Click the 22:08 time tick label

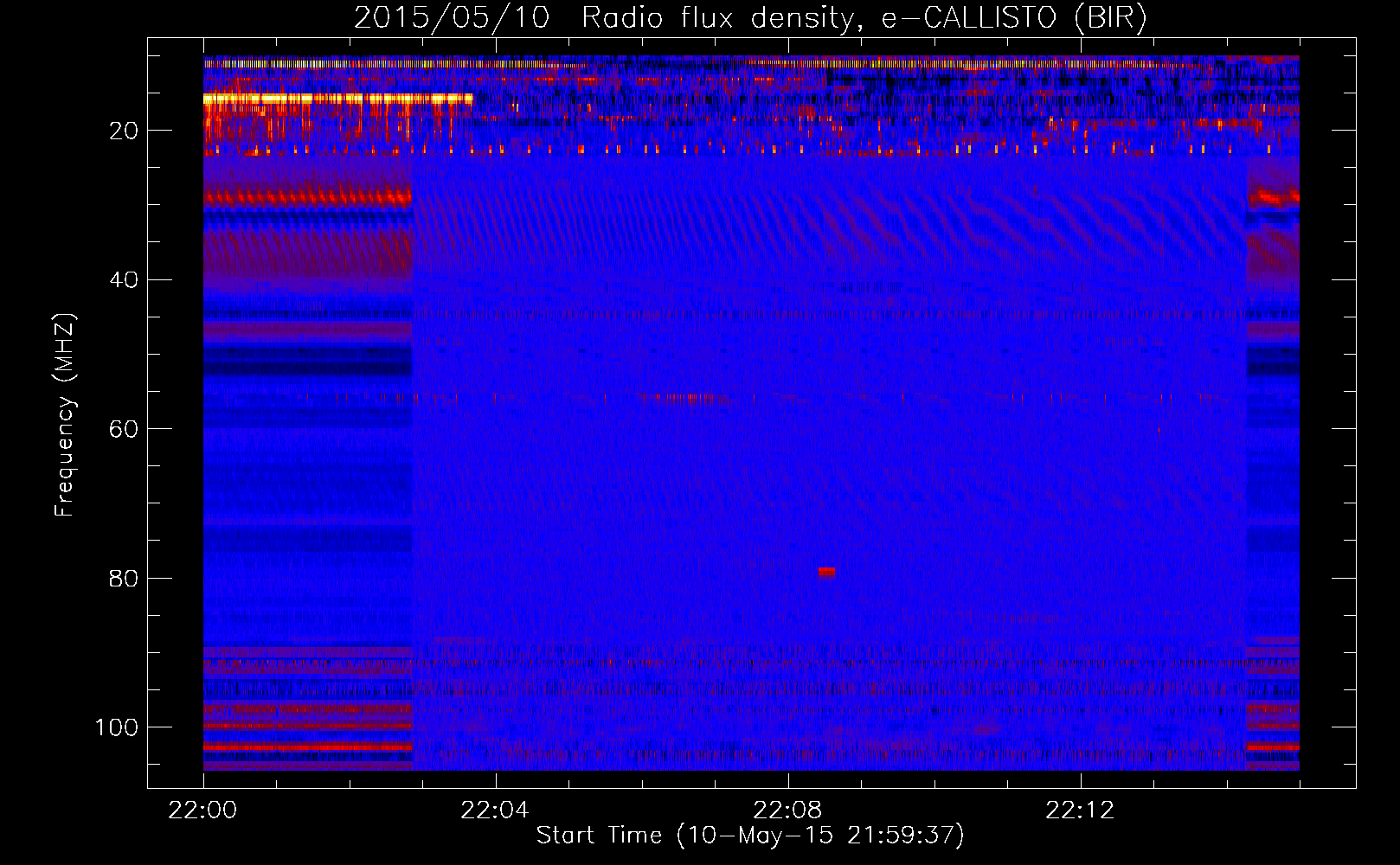pos(787,810)
